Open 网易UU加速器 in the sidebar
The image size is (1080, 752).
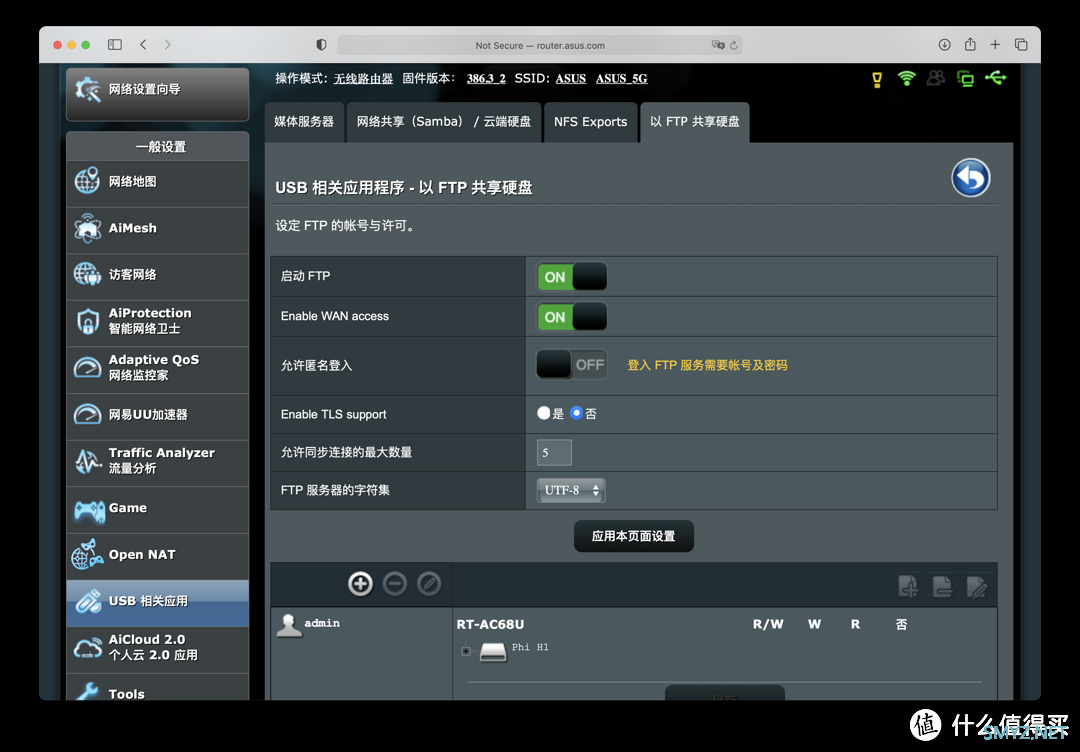pyautogui.click(x=158, y=415)
